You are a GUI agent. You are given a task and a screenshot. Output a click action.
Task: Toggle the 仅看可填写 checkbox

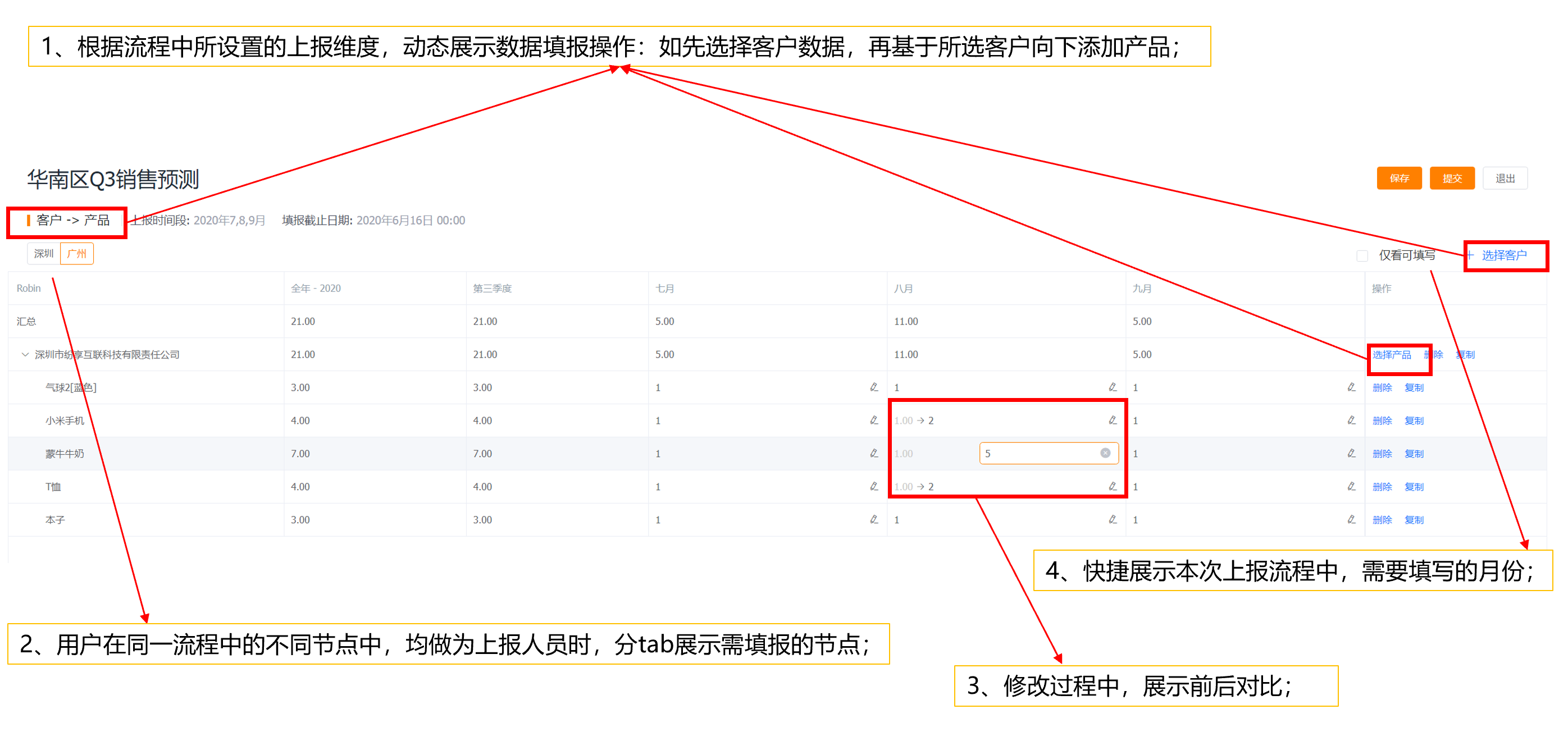(1362, 255)
